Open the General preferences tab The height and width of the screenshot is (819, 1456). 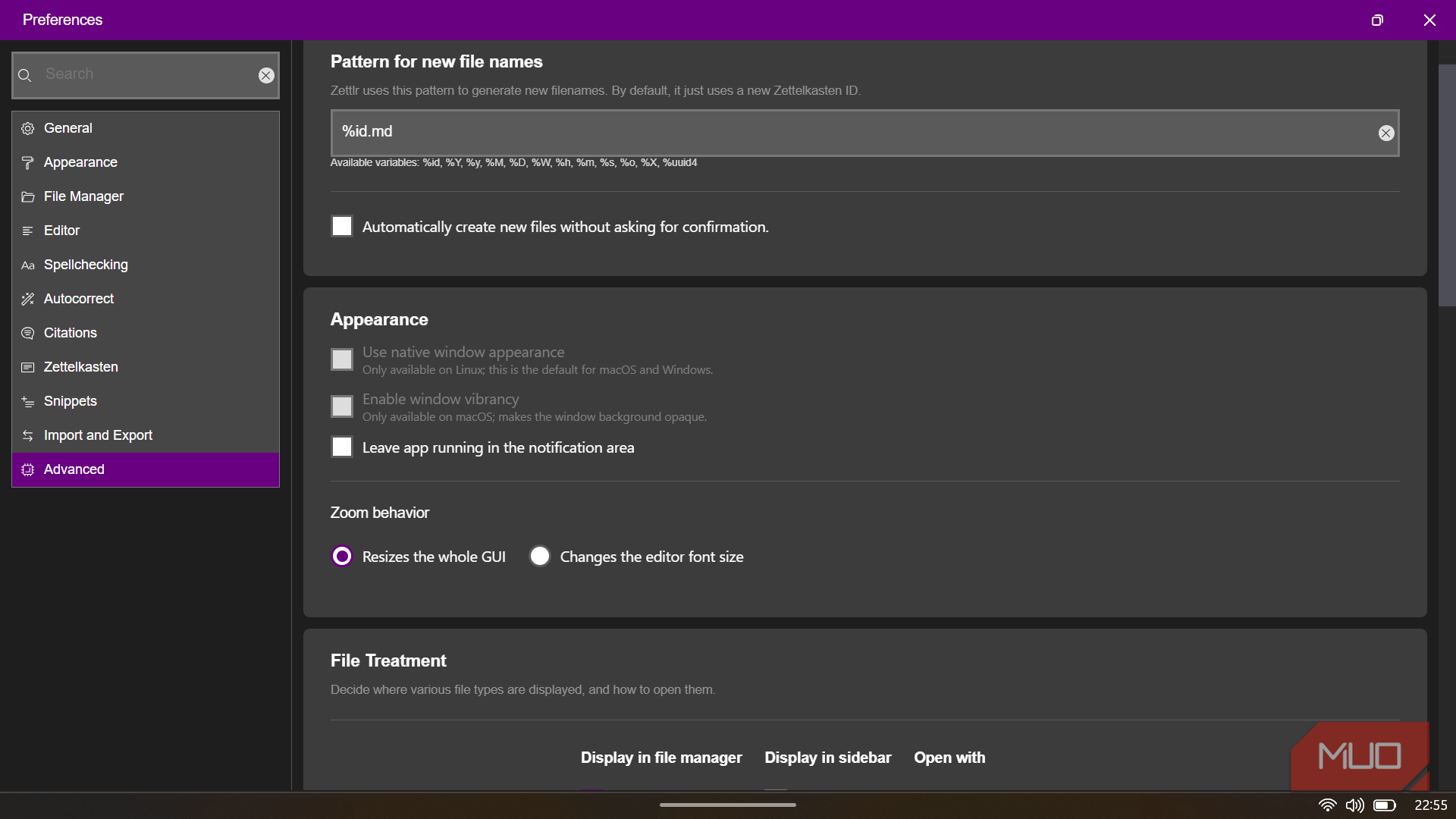146,128
